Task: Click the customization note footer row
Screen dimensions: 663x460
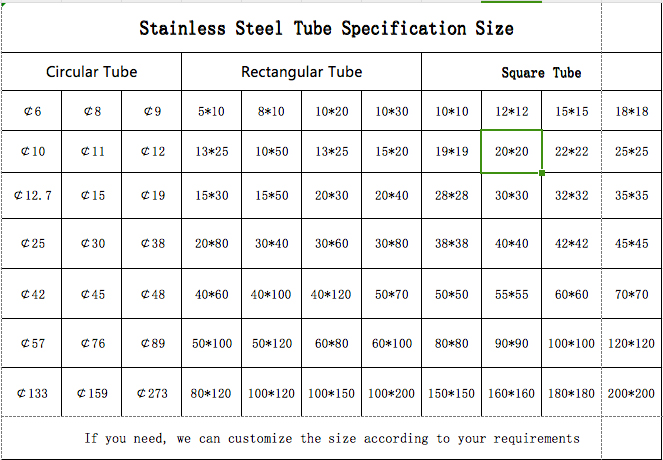Action: point(331,438)
